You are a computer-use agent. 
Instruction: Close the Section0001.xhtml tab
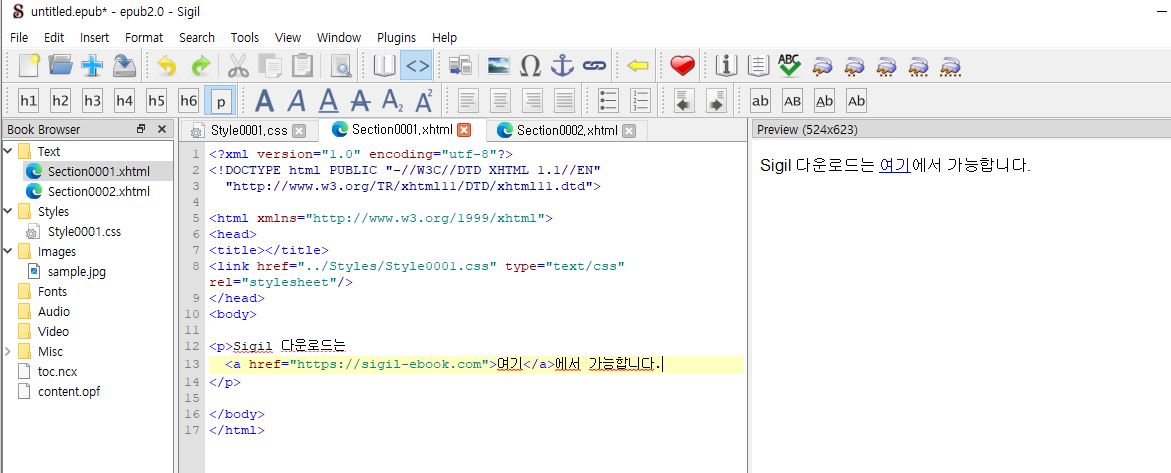465,130
